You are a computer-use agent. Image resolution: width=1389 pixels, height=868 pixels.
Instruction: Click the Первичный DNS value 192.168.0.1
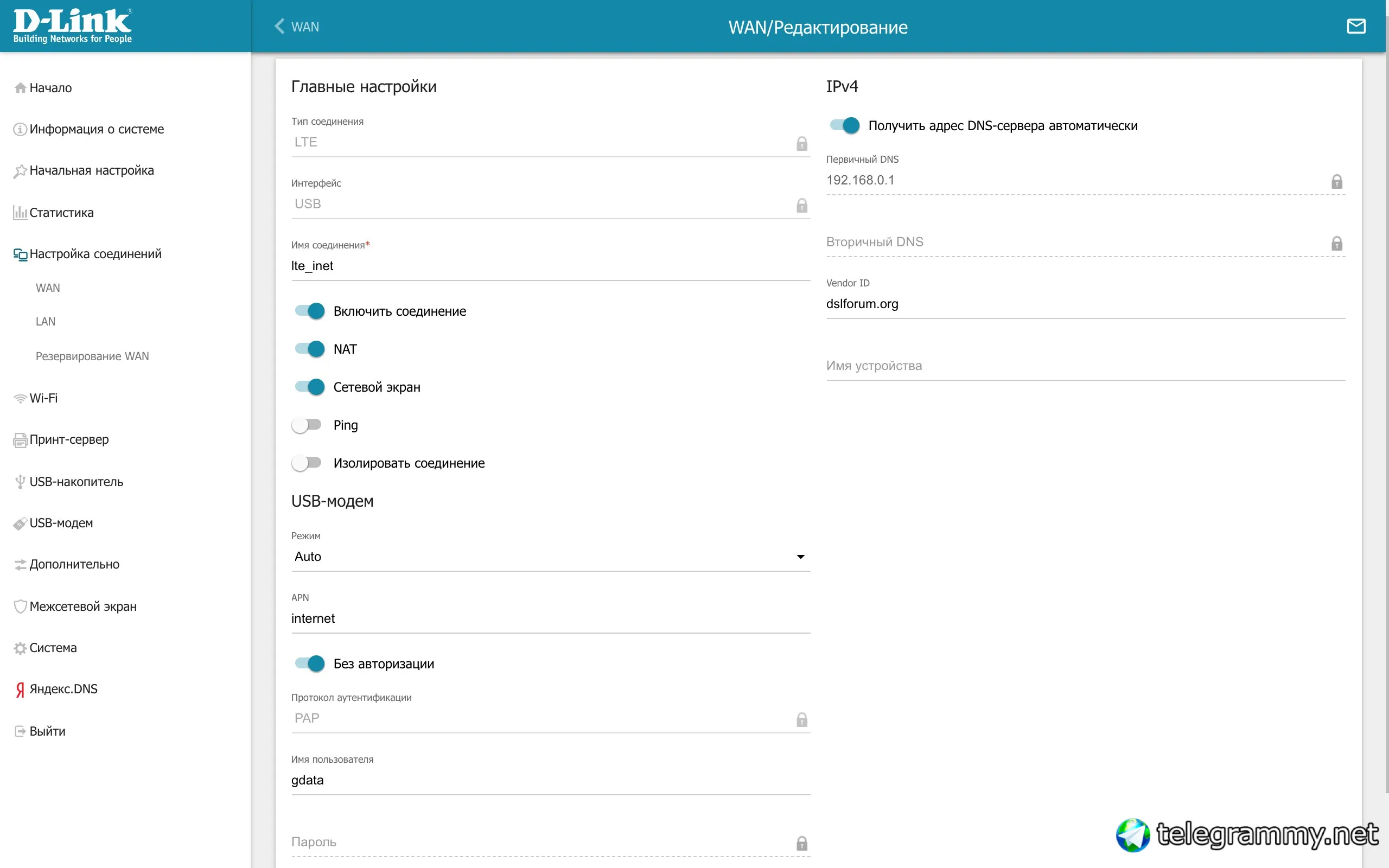pos(860,180)
